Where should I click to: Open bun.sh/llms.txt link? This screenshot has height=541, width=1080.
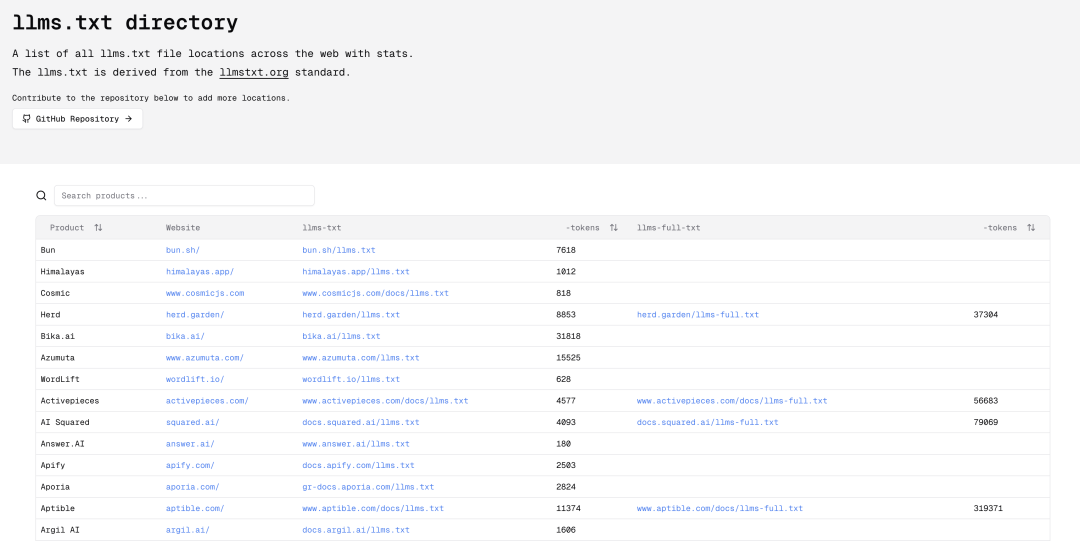[x=339, y=250]
